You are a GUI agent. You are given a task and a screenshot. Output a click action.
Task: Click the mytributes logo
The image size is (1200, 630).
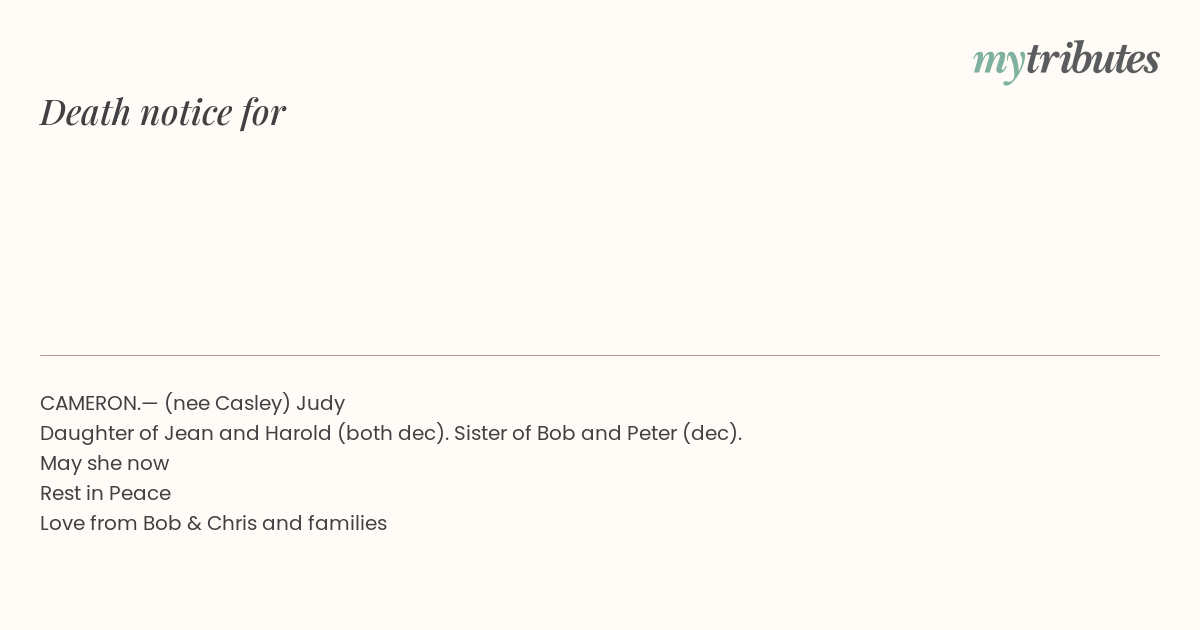click(1066, 60)
